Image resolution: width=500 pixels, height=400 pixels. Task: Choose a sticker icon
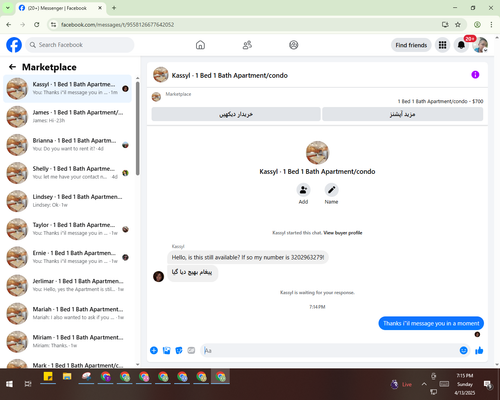(179, 350)
